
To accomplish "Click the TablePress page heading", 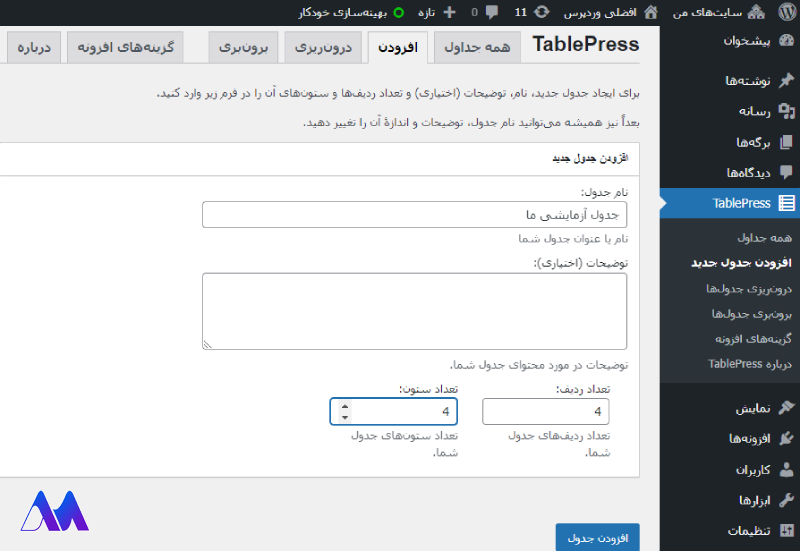I will click(x=586, y=44).
